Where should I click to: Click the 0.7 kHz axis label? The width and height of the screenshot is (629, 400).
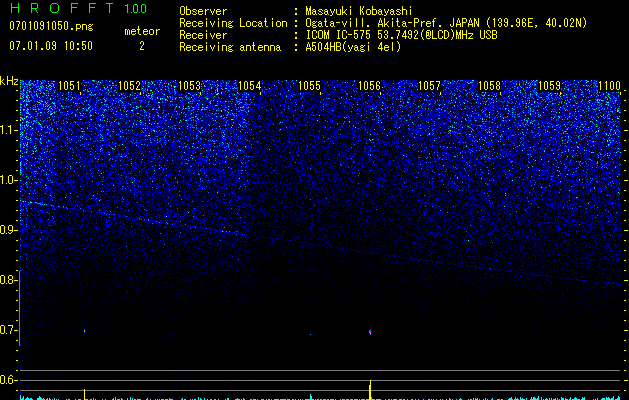coord(8,330)
